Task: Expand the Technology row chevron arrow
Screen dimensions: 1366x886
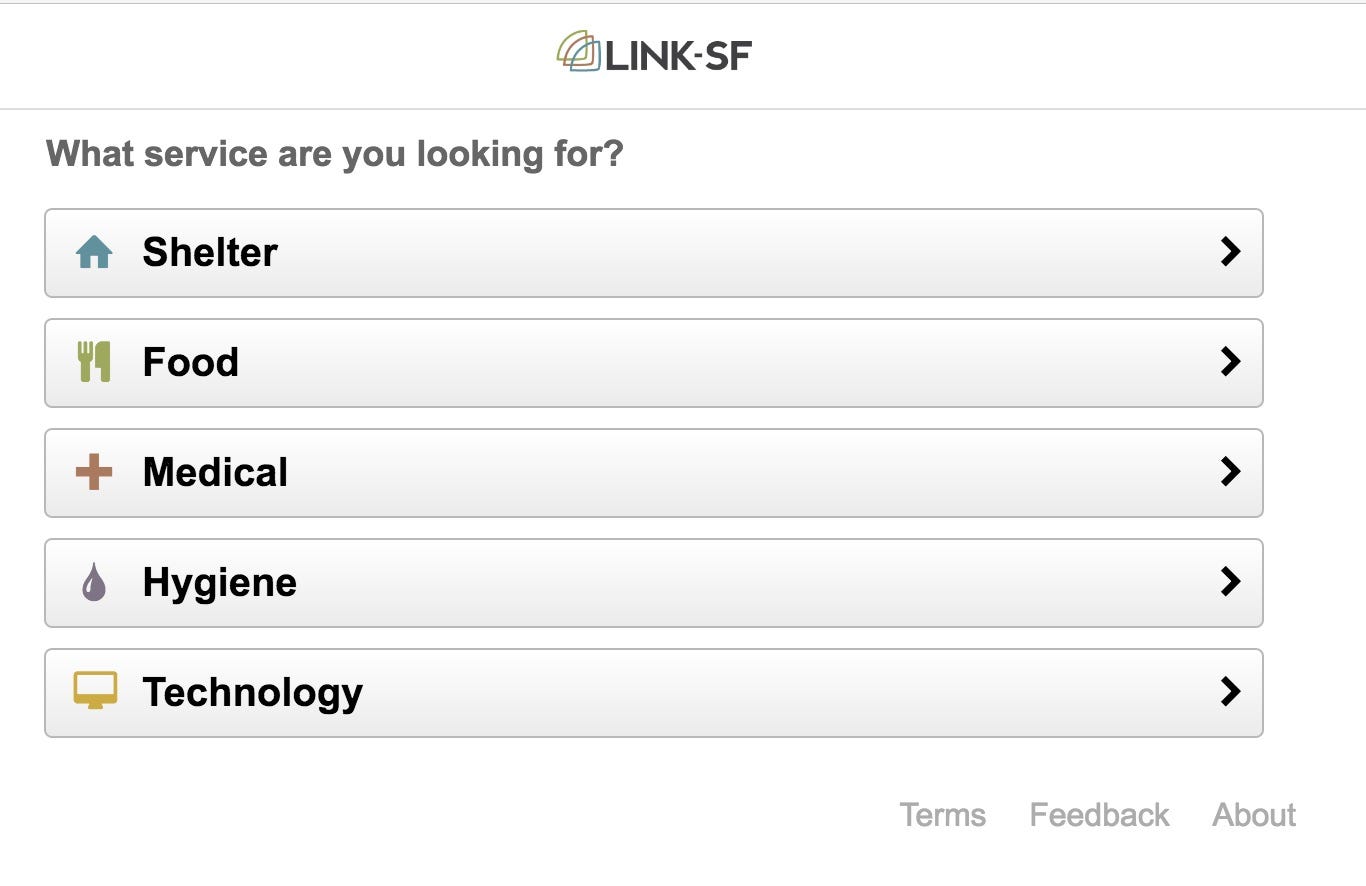Action: tap(1230, 692)
